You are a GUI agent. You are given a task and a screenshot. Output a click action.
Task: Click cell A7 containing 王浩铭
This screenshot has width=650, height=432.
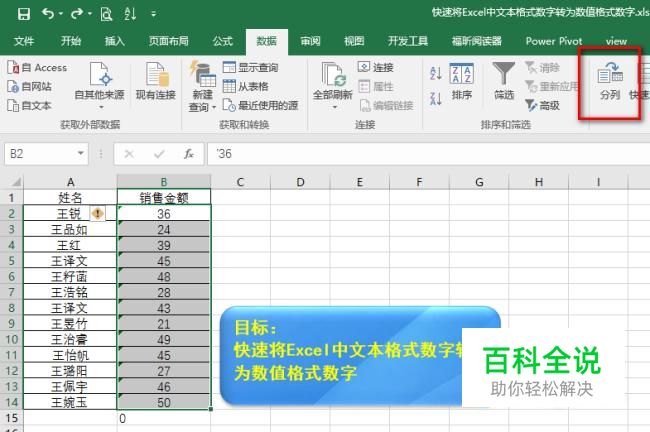(70, 292)
